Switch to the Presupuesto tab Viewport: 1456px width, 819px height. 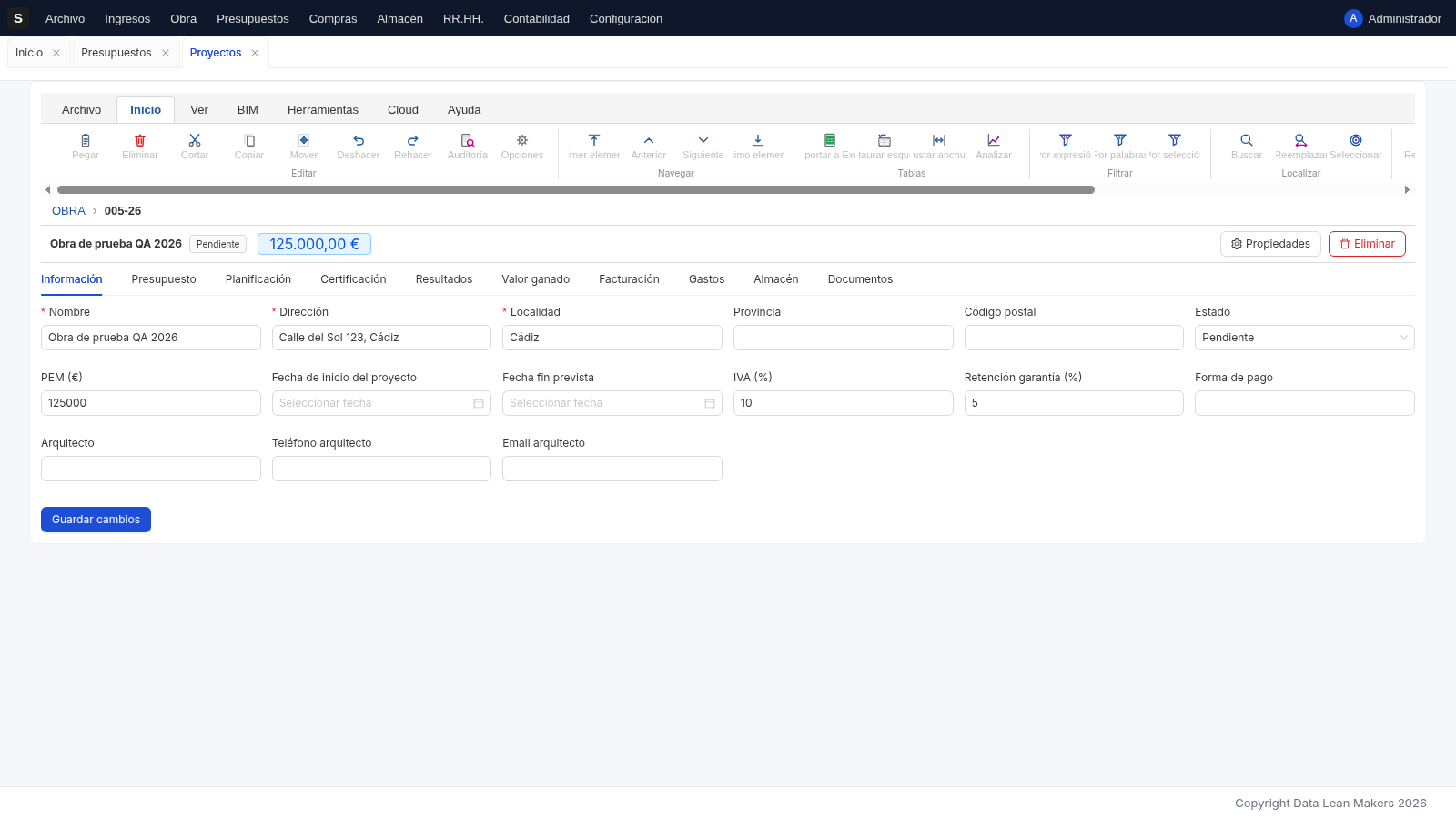click(x=164, y=279)
